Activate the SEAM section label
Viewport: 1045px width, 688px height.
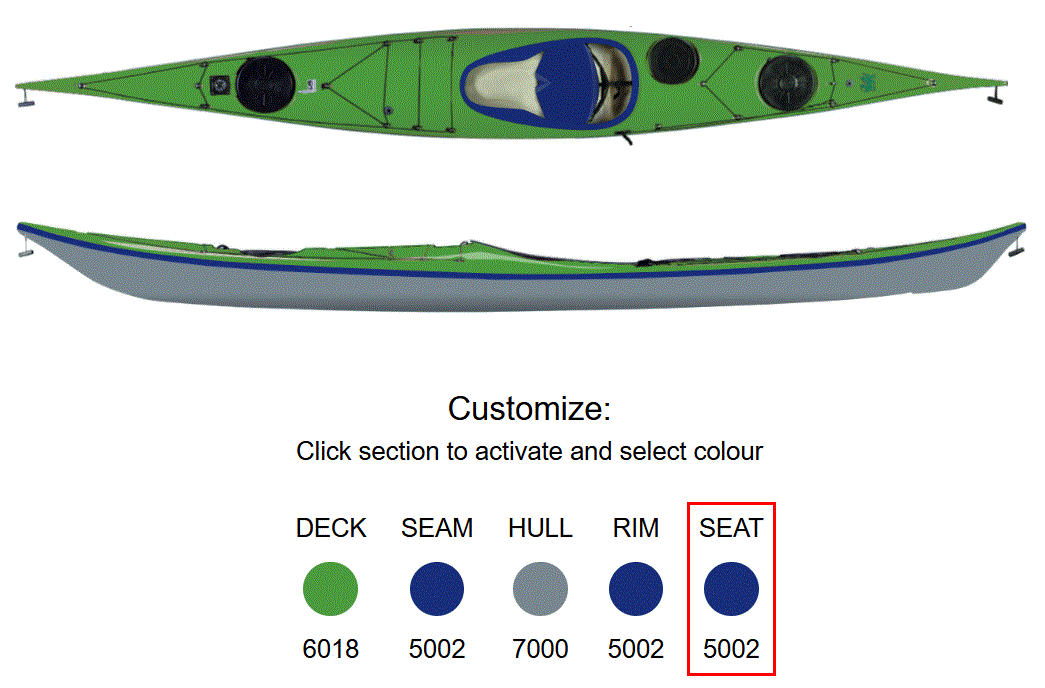pos(436,528)
